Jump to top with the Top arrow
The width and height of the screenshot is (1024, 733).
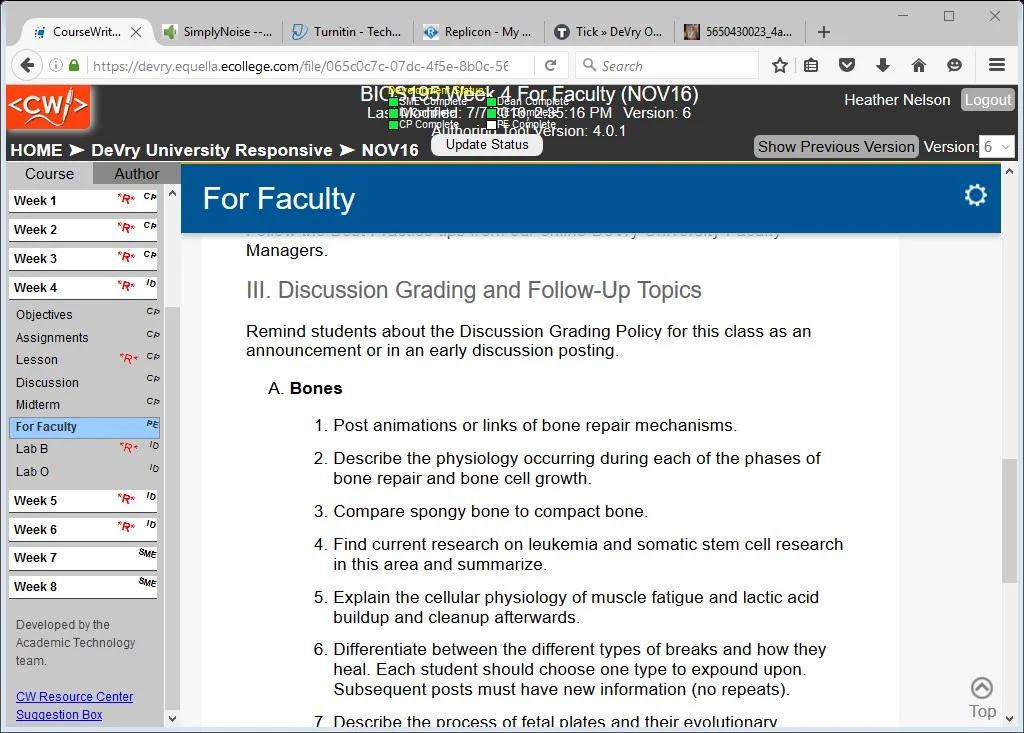[982, 697]
